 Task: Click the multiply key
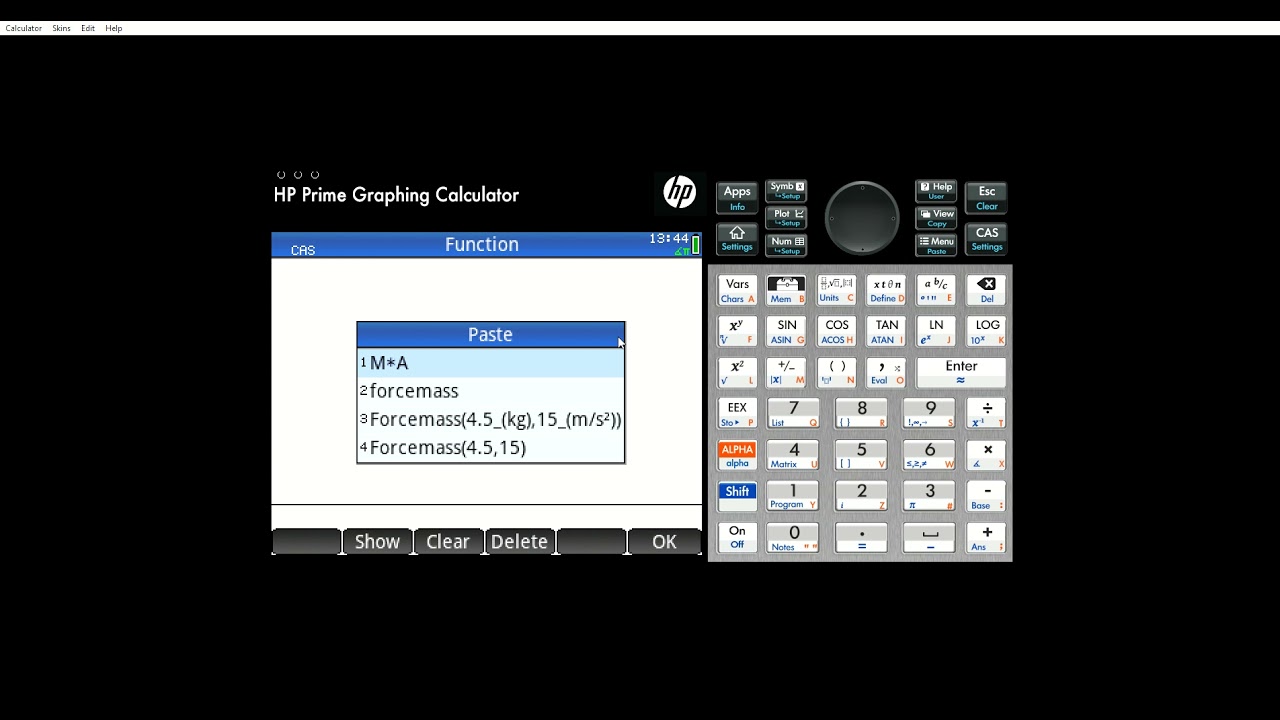point(986,455)
